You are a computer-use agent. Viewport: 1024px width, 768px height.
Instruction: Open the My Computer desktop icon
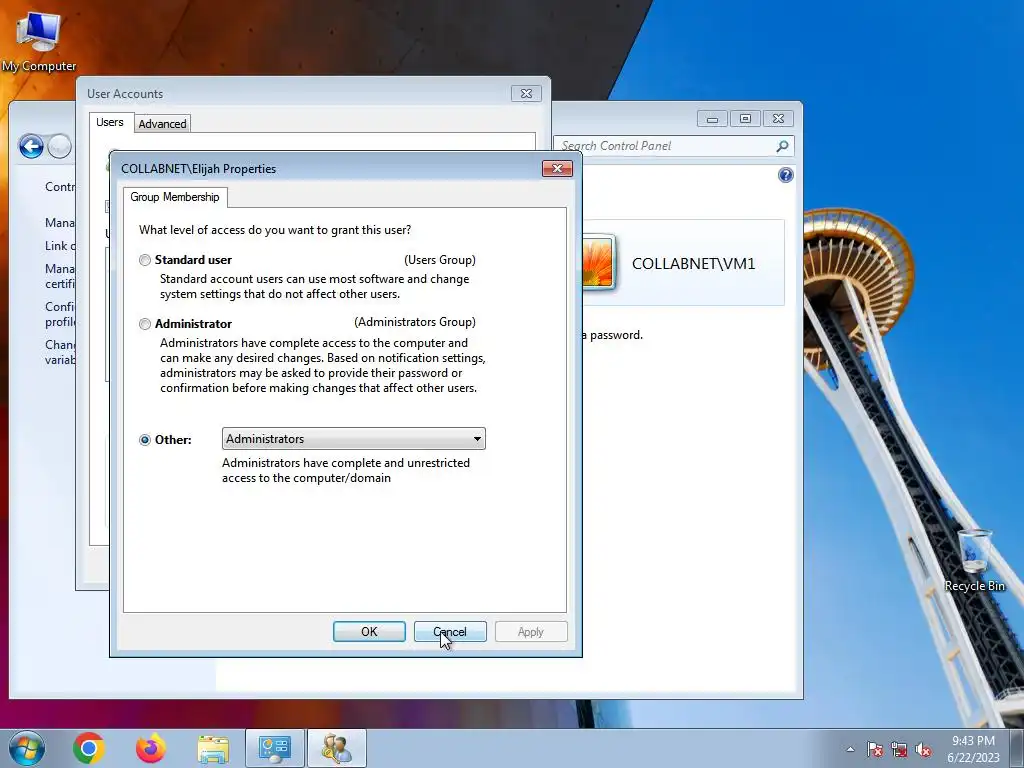coord(39,40)
